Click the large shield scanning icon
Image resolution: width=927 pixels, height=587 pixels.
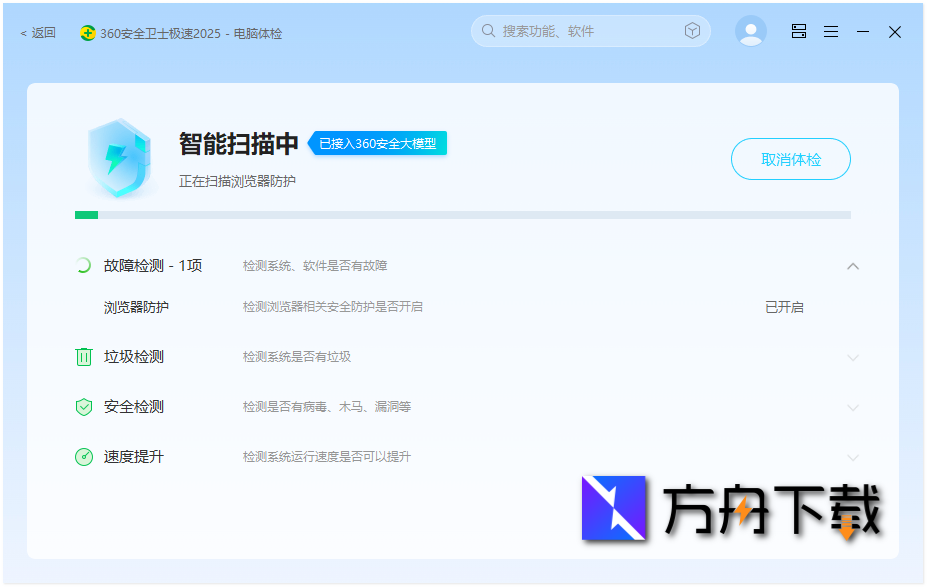[x=120, y=159]
